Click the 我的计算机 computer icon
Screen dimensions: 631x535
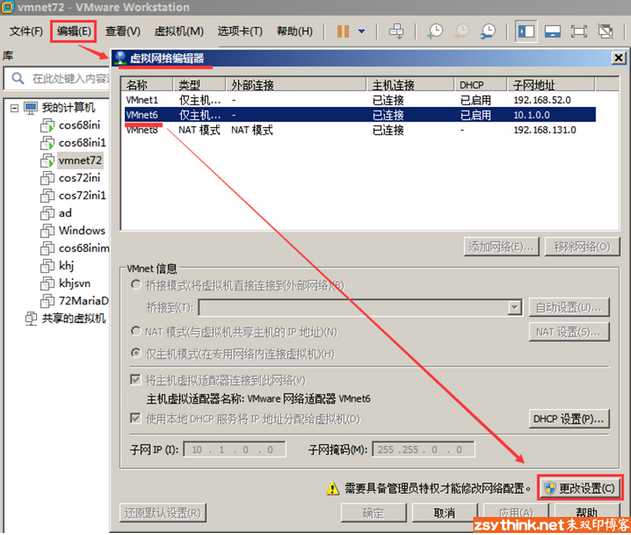(31, 108)
